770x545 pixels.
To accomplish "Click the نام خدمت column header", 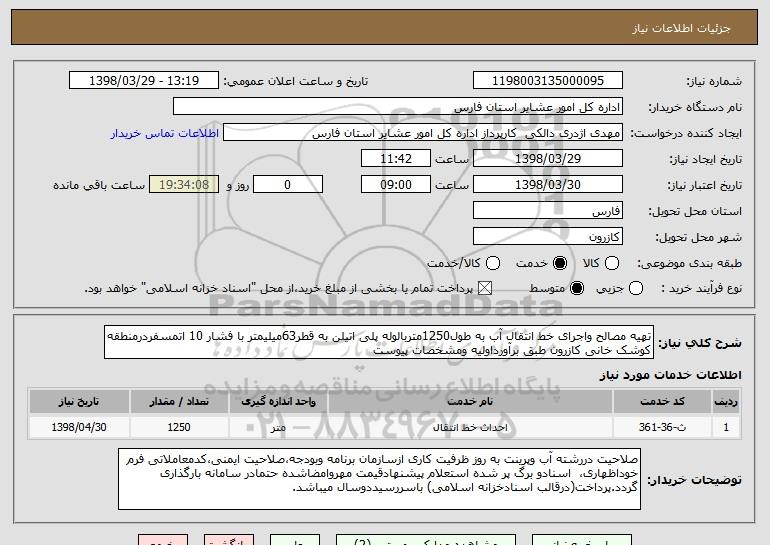I will 470,402.
